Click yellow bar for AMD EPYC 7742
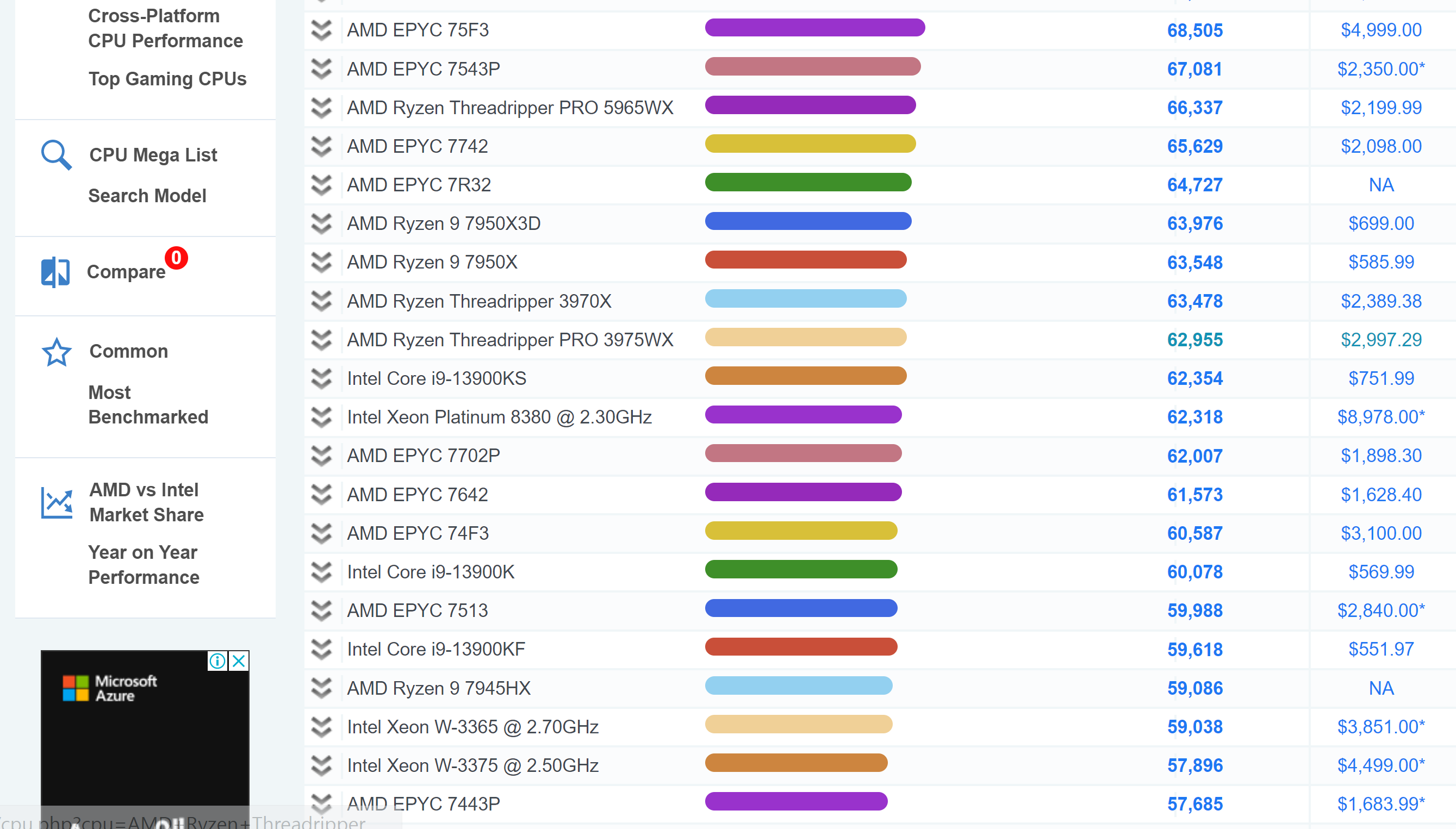This screenshot has height=829, width=1456. click(x=810, y=144)
